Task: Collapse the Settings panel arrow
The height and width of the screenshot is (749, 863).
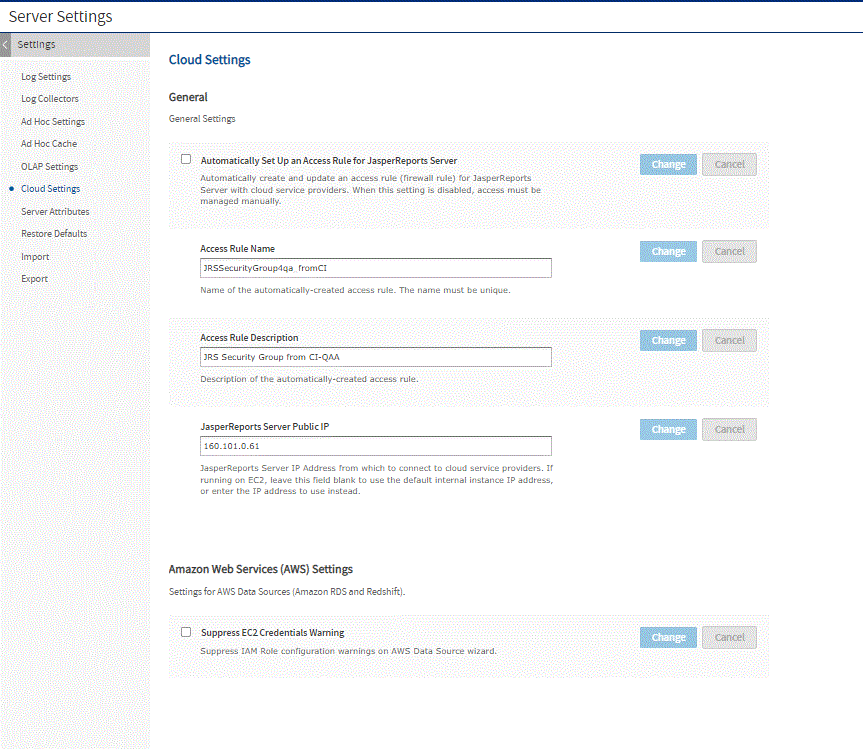Action: 6,45
